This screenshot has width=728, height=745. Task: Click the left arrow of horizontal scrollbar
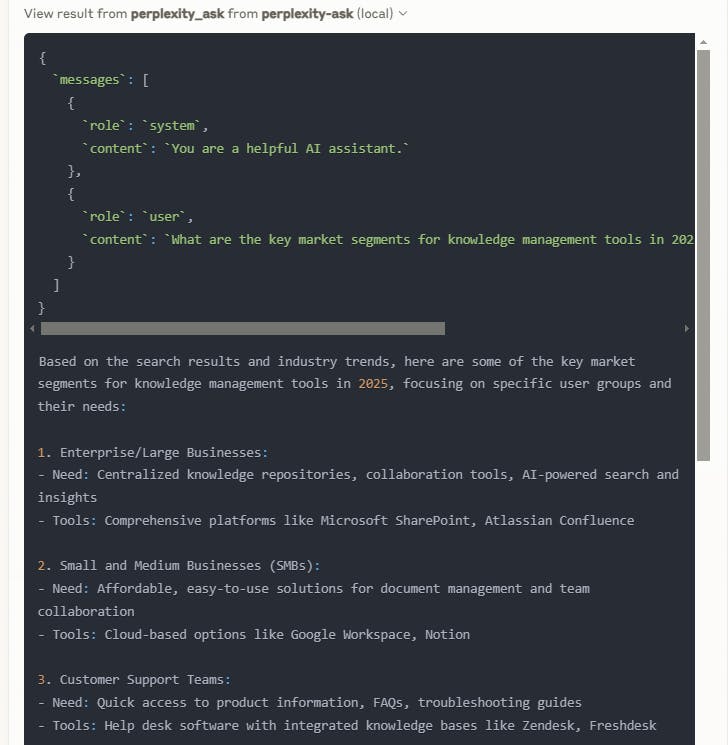33,328
